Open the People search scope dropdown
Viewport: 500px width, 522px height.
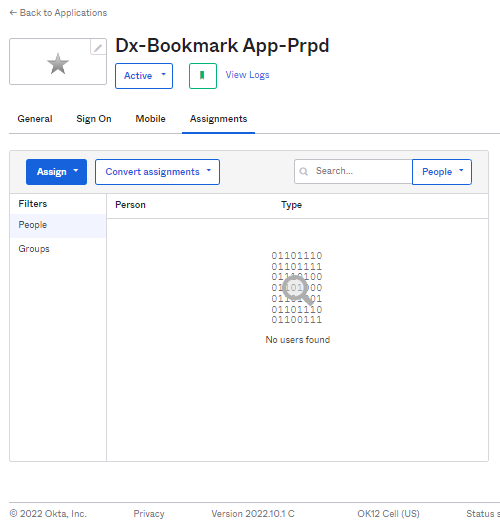click(x=442, y=172)
